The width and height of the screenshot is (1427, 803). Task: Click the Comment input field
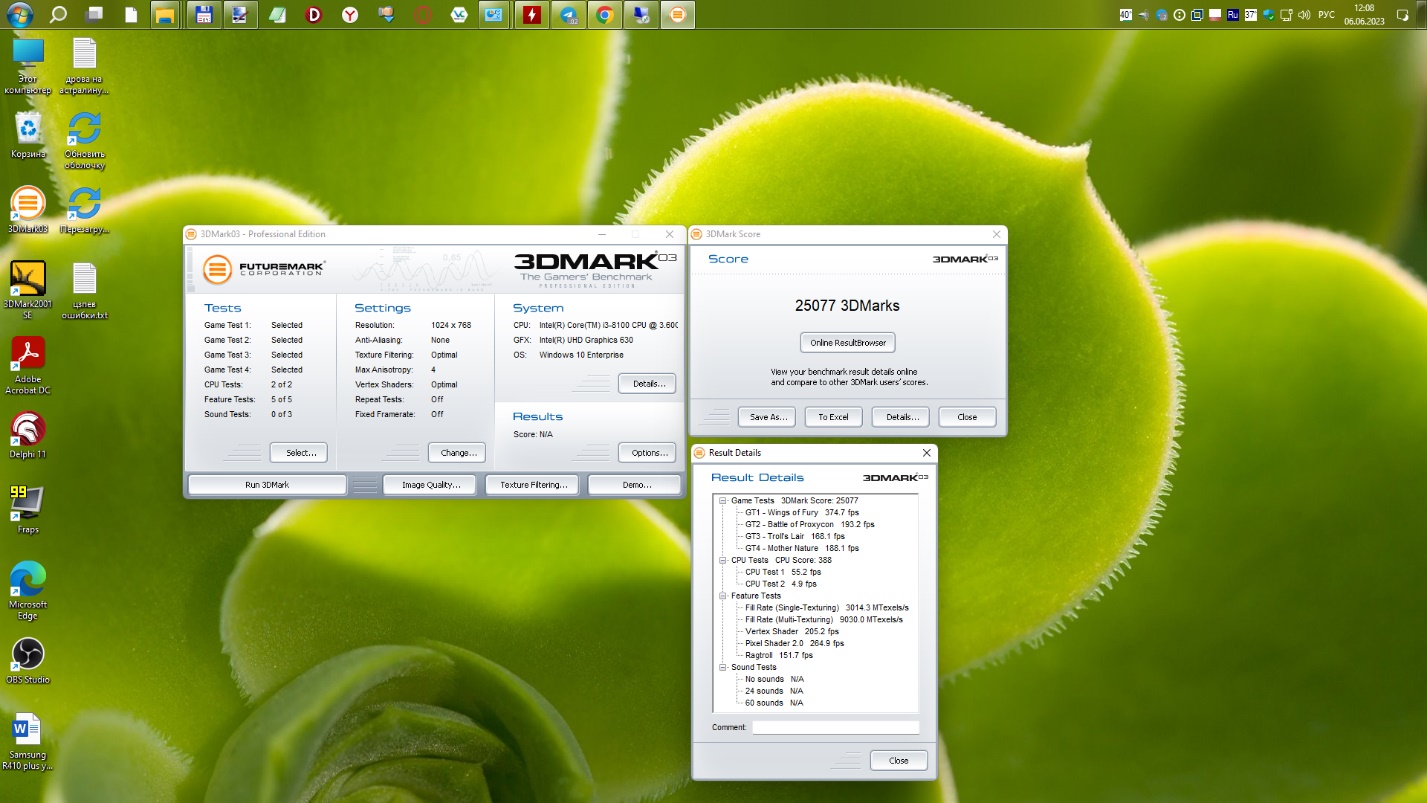coord(835,727)
